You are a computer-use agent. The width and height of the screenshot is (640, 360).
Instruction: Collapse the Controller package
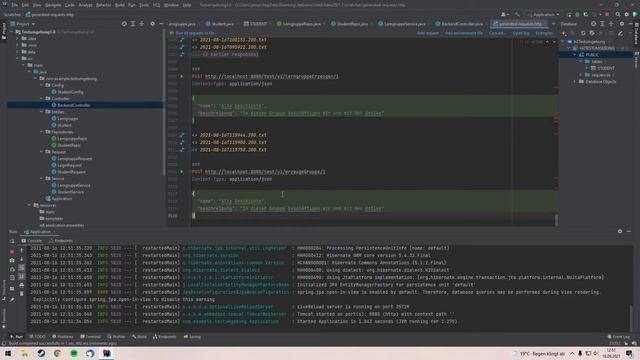click(42, 98)
